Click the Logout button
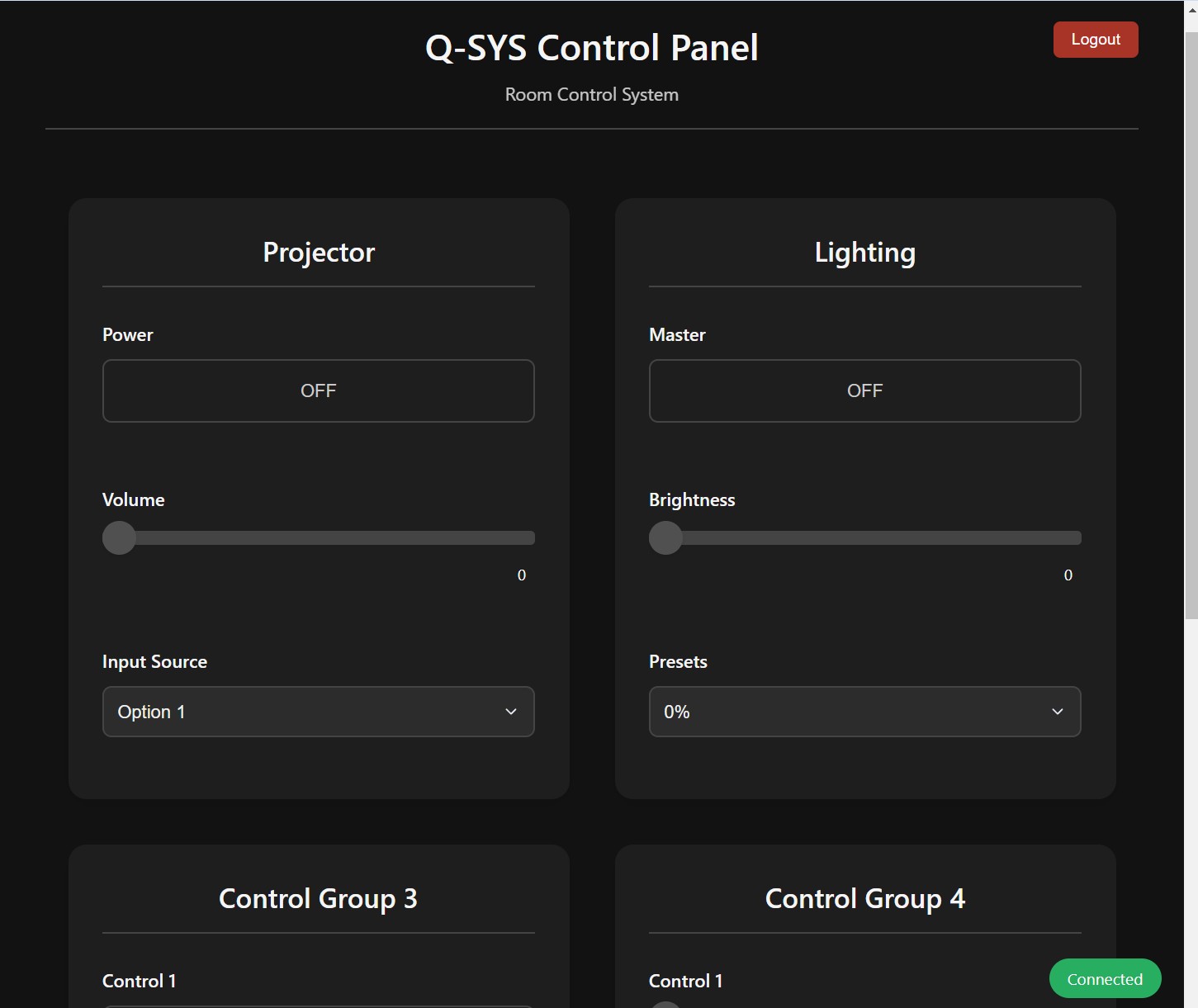The width and height of the screenshot is (1198, 1008). [1095, 39]
